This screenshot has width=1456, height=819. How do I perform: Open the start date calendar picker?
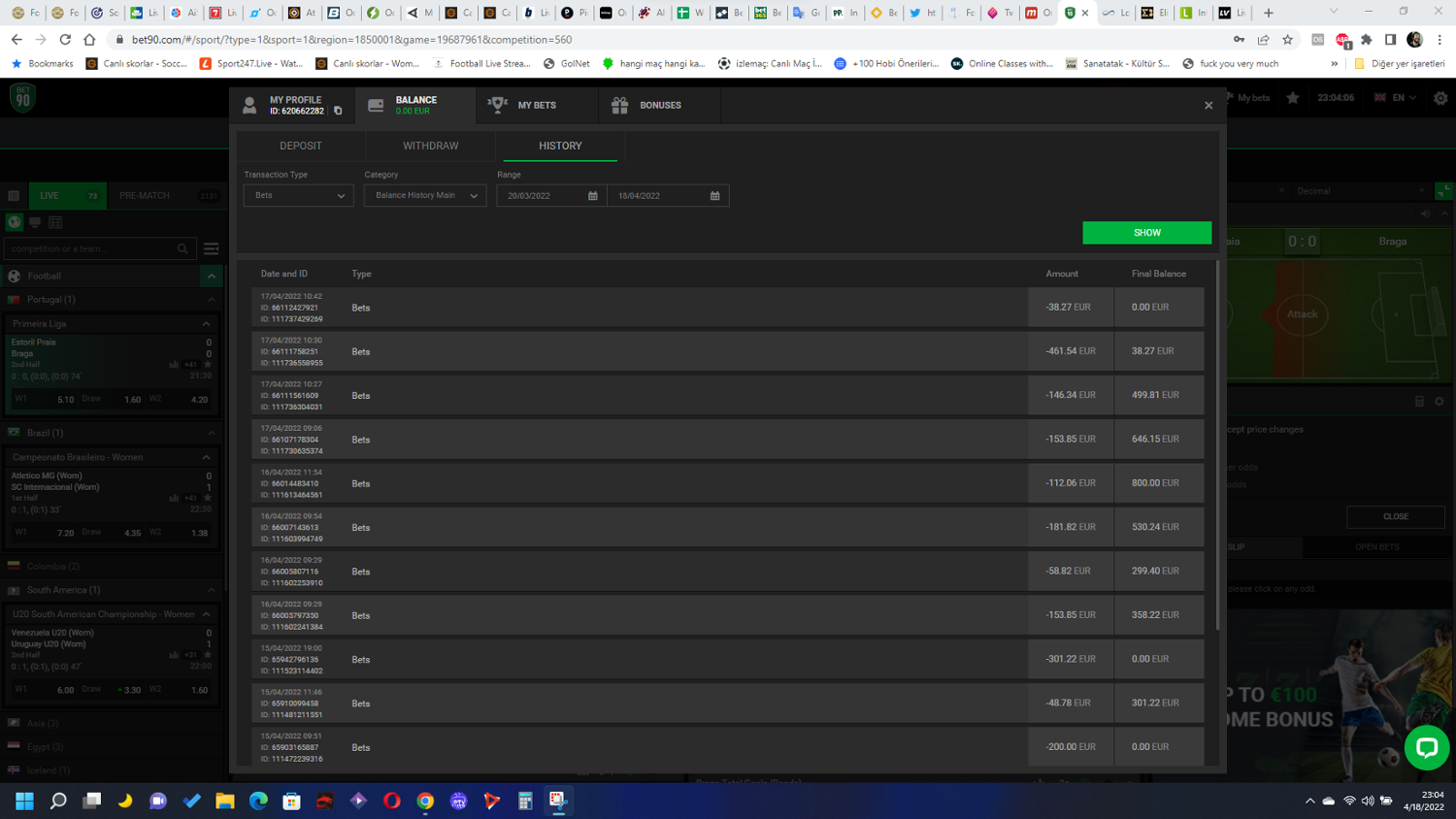click(x=593, y=196)
